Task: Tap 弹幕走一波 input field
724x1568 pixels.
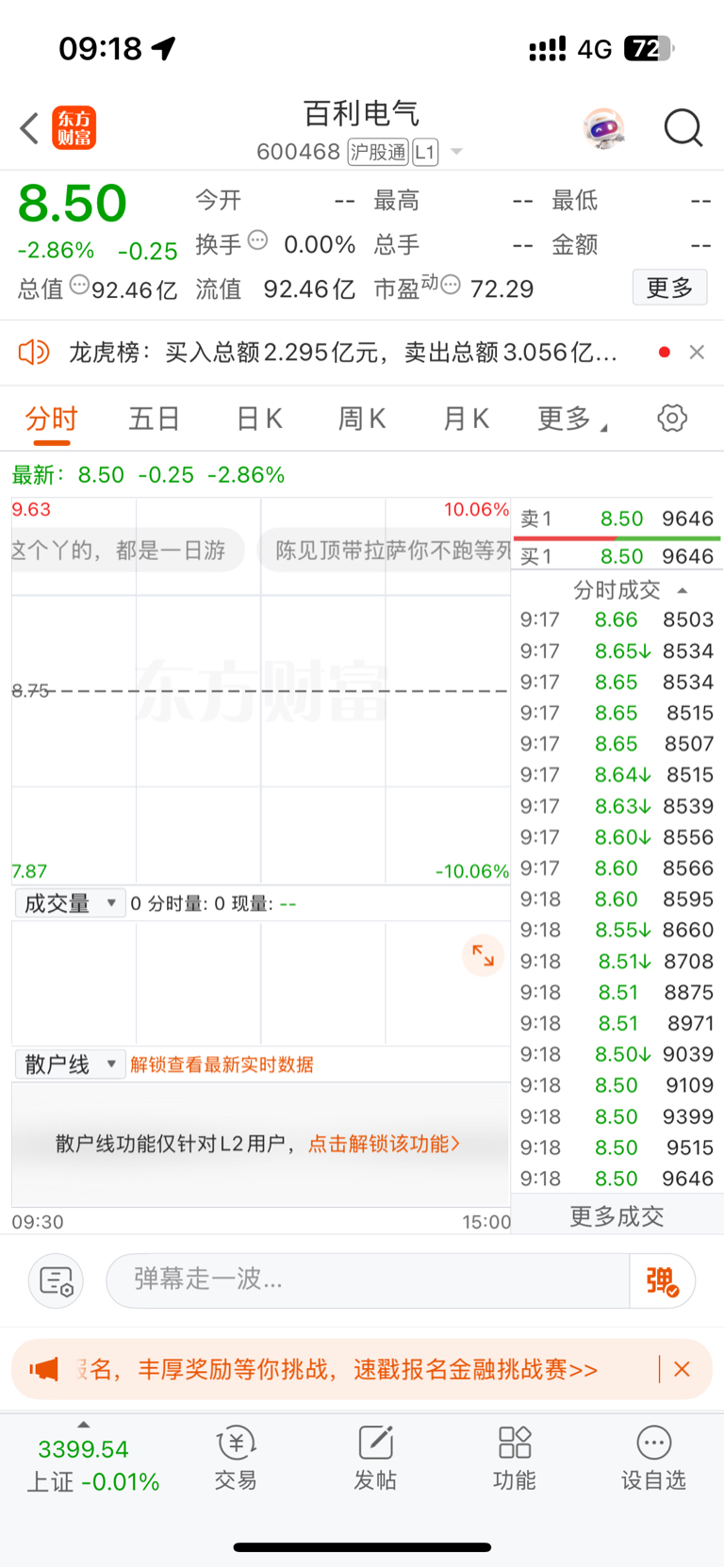Action: point(368,1280)
